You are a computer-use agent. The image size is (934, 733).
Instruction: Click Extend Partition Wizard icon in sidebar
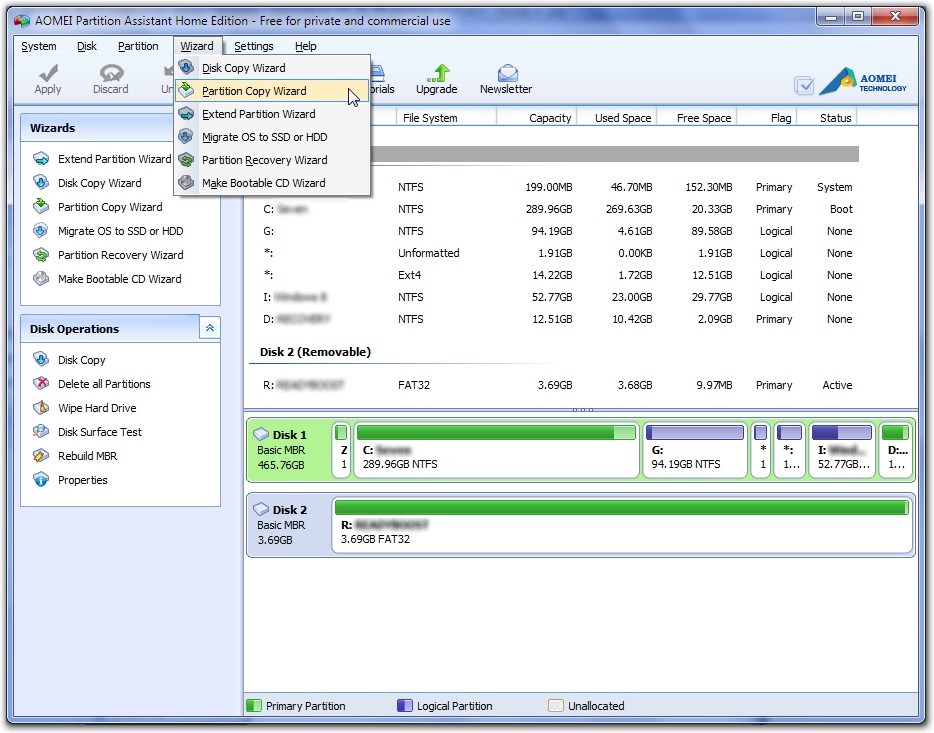(x=41, y=159)
